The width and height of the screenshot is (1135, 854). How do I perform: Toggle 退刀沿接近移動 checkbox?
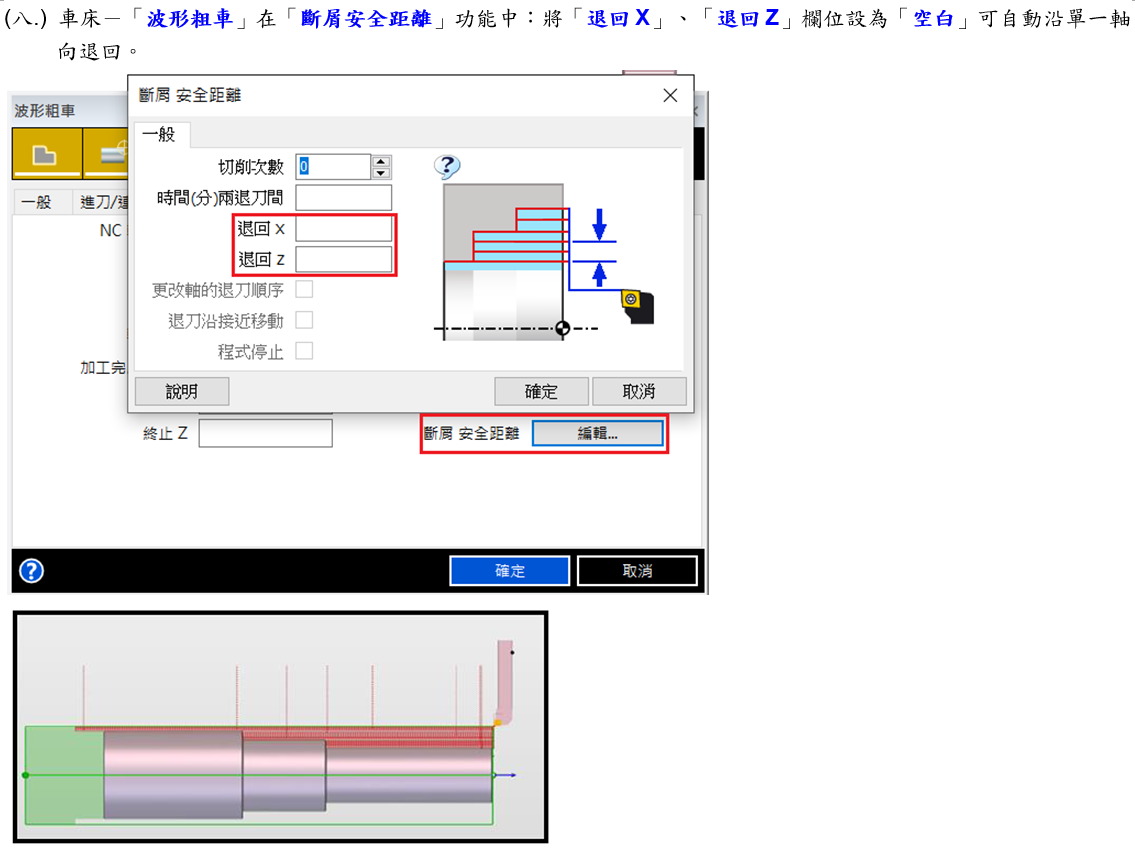304,320
